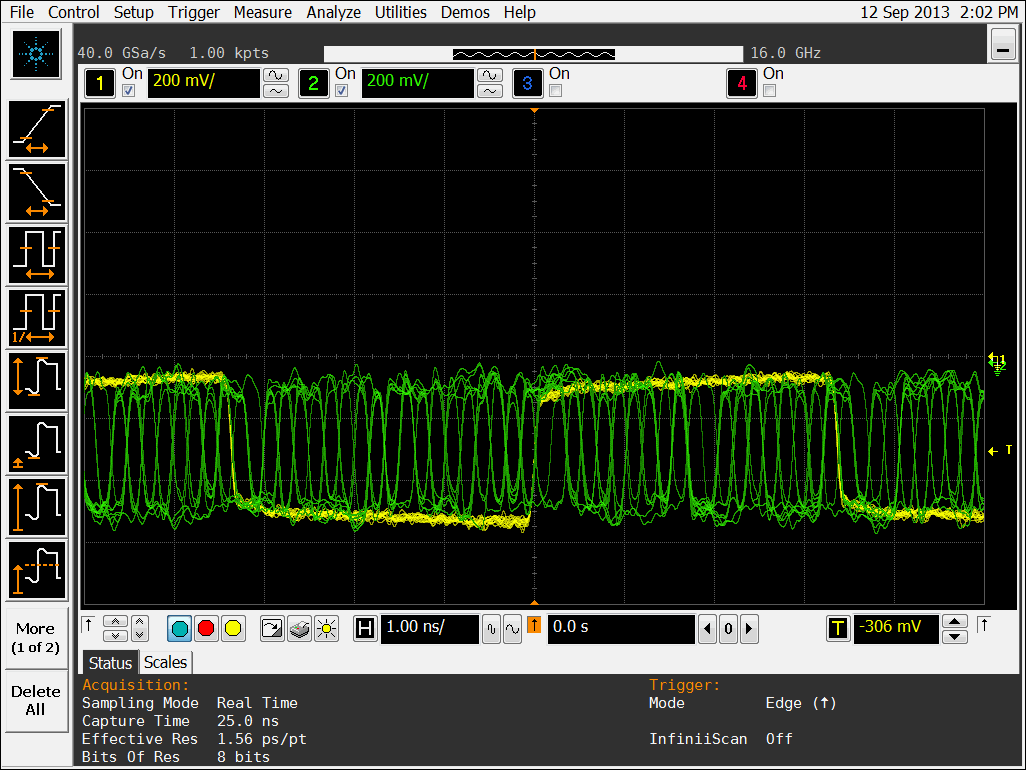Uncheck the channel 1 On checkbox
Image resolution: width=1026 pixels, height=770 pixels.
pos(128,91)
